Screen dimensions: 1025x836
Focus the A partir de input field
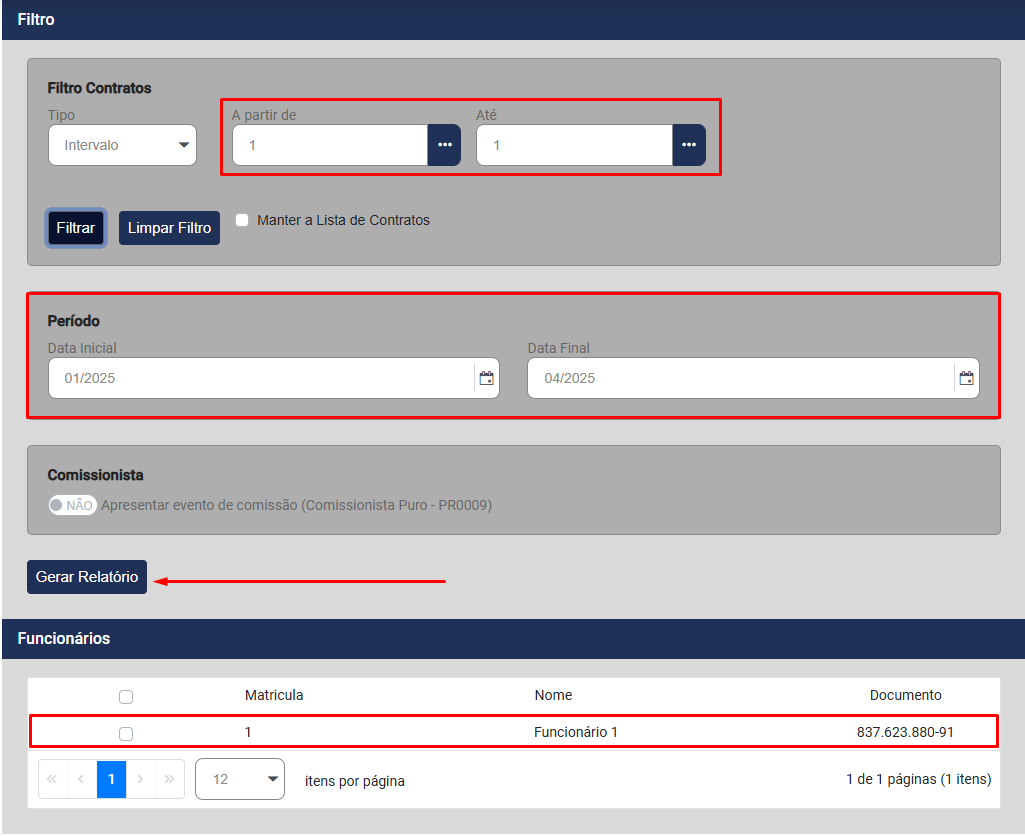click(330, 145)
